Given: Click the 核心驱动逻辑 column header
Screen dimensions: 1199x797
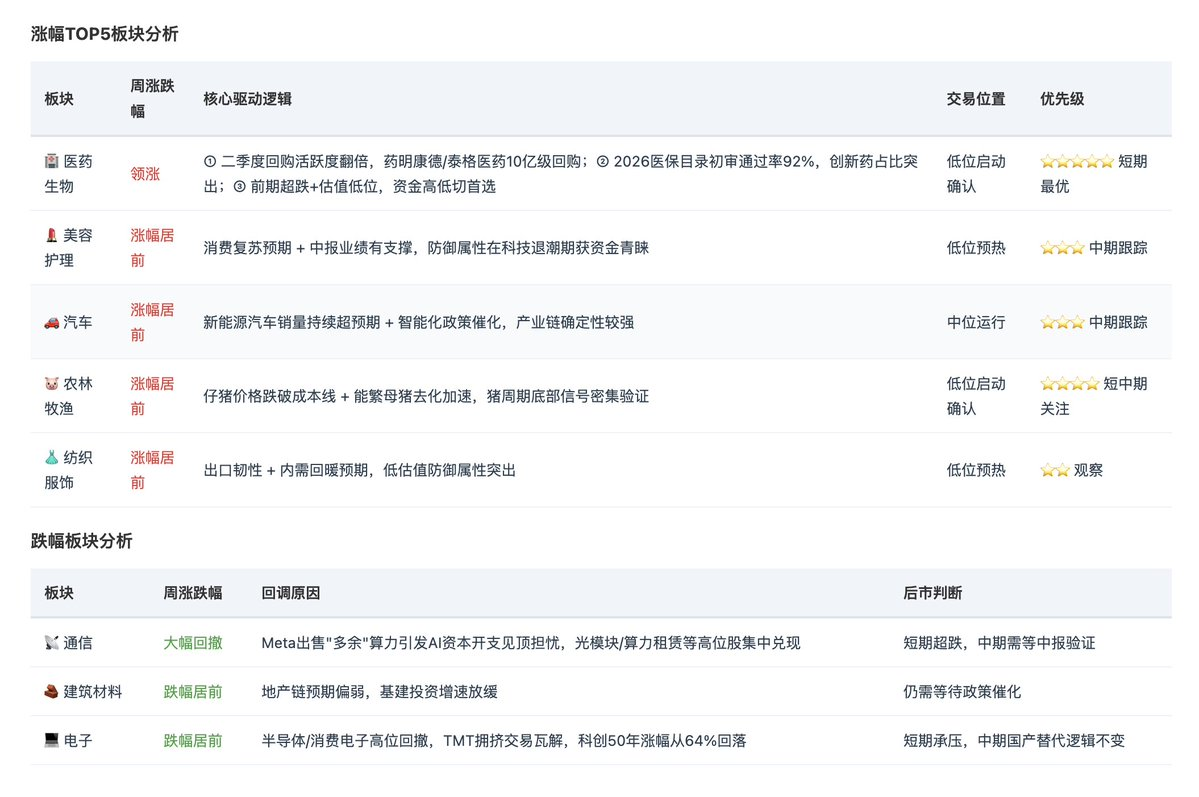Looking at the screenshot, I should coord(248,99).
